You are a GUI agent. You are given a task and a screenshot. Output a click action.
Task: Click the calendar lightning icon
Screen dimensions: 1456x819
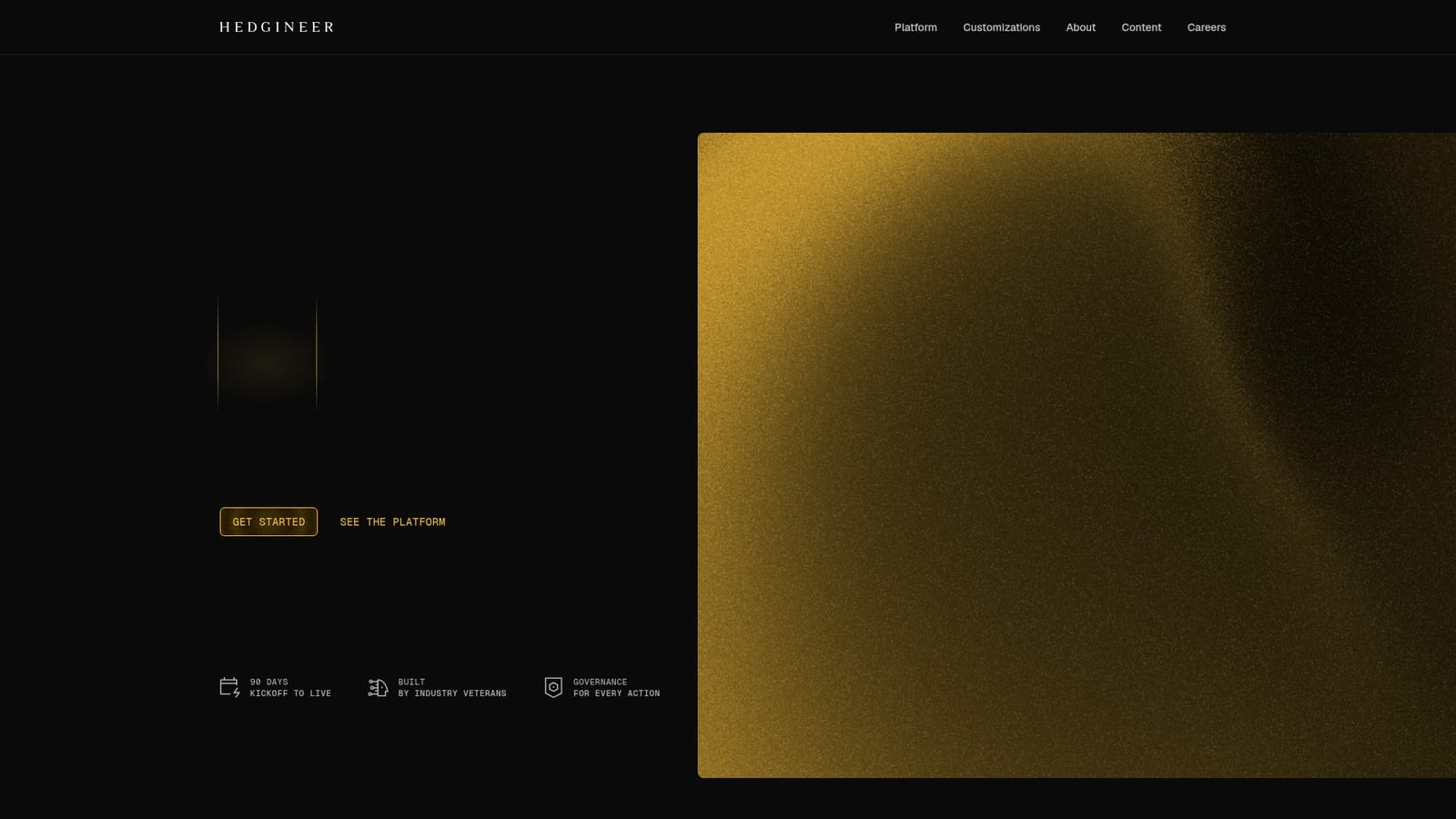[x=229, y=687]
